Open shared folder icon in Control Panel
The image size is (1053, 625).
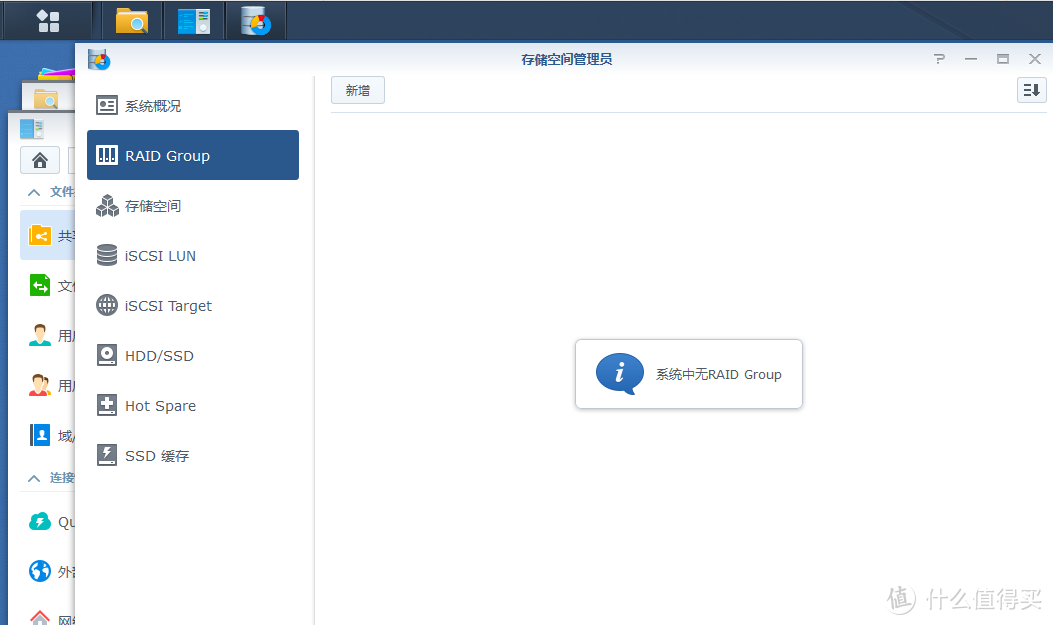pyautogui.click(x=40, y=236)
